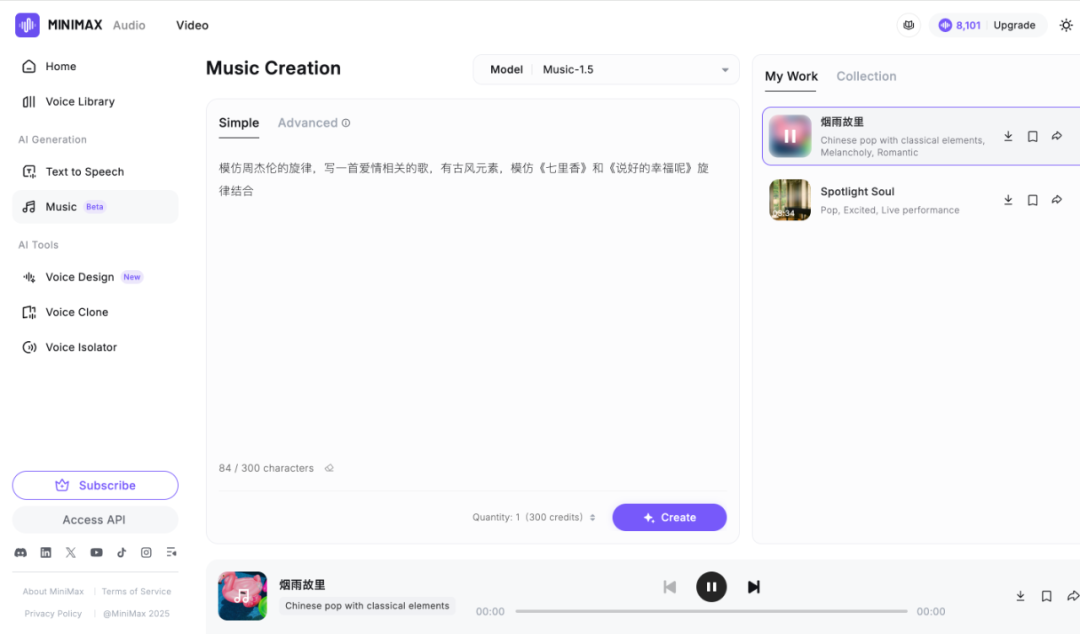Clear the prompt text with eraser icon

click(329, 469)
